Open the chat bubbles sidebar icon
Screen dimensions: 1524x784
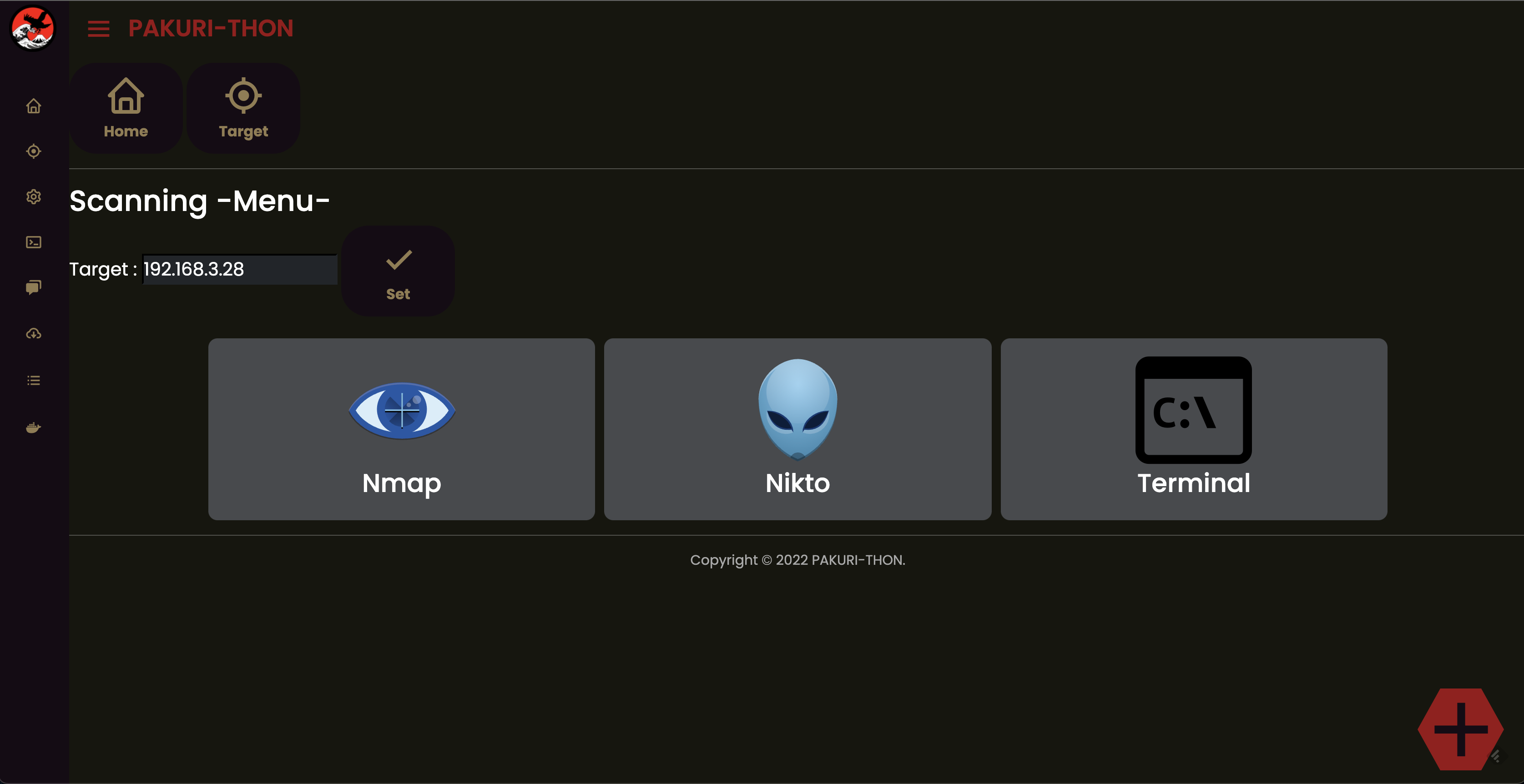(x=34, y=287)
